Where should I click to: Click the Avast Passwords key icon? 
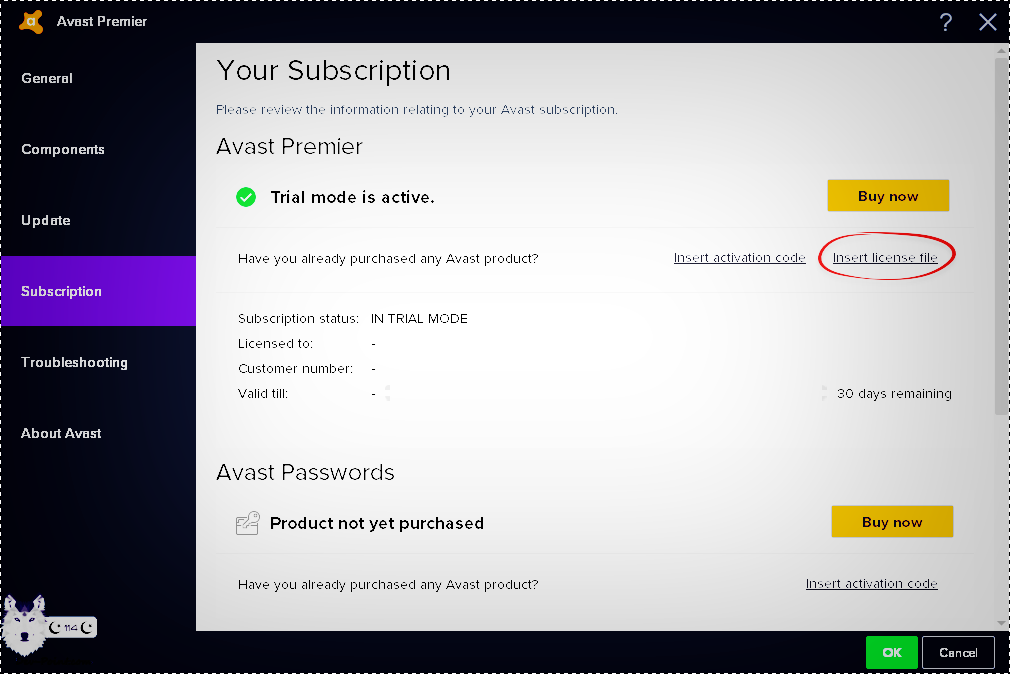pyautogui.click(x=247, y=523)
